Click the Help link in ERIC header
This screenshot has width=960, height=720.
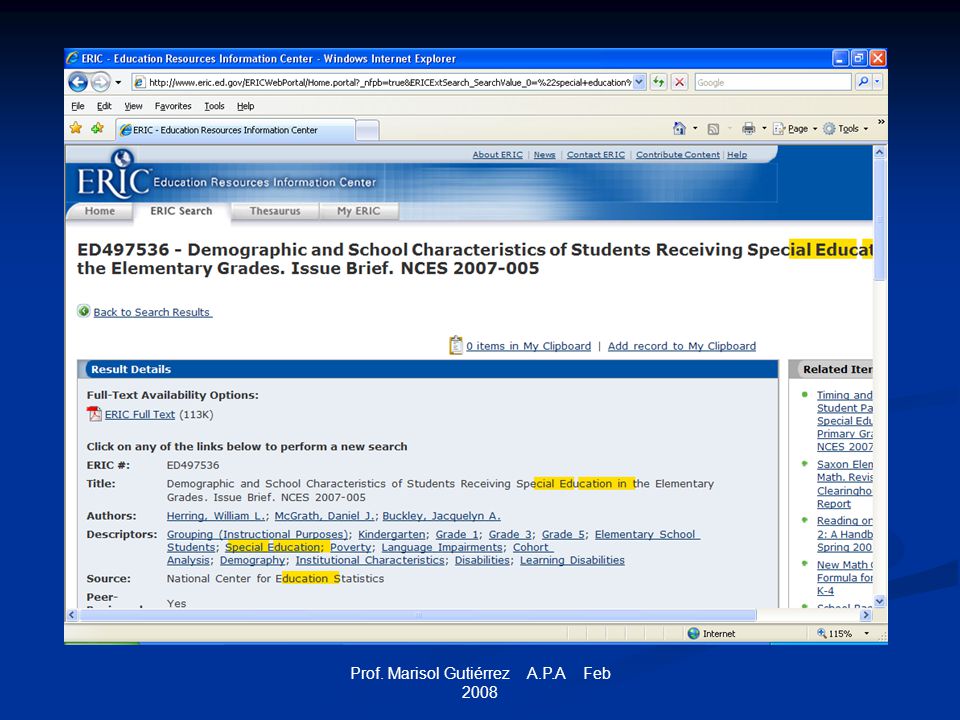[x=737, y=155]
